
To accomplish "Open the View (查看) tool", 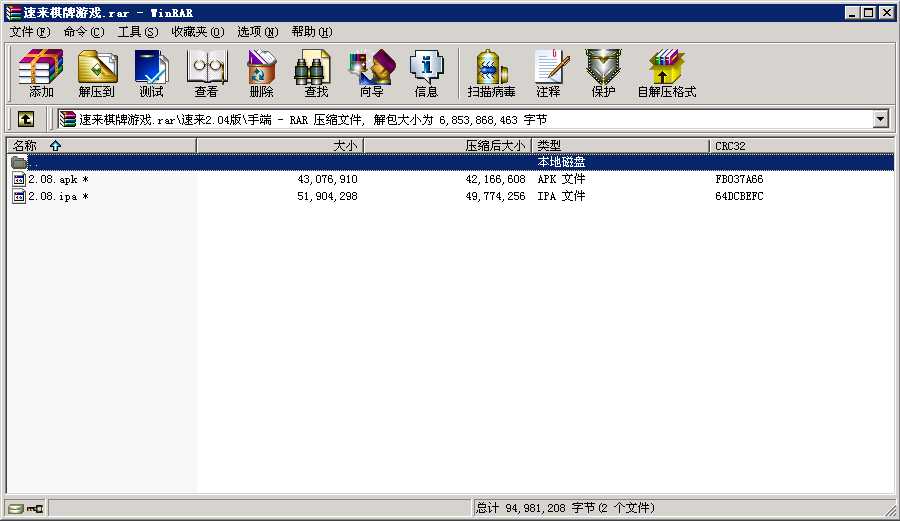I will click(207, 73).
